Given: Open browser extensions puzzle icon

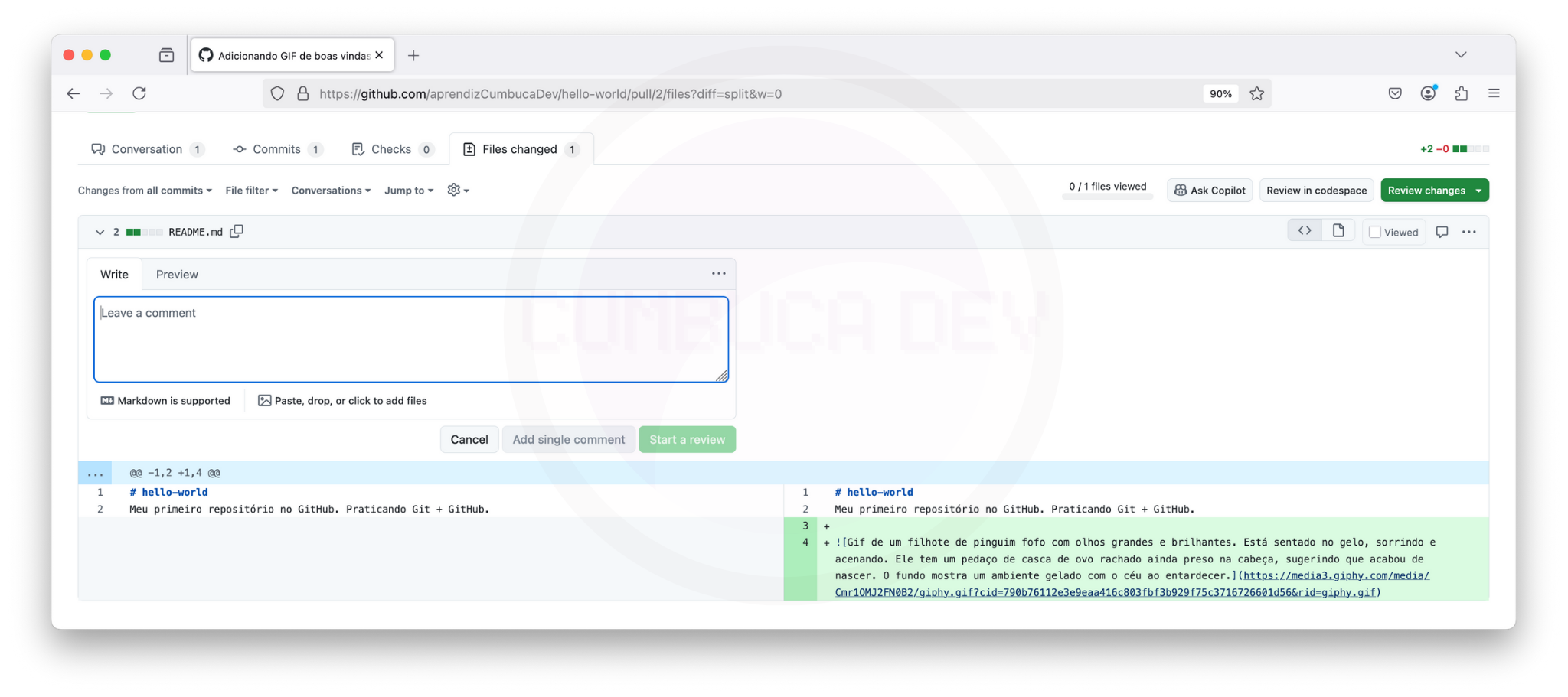Looking at the screenshot, I should click(1461, 94).
